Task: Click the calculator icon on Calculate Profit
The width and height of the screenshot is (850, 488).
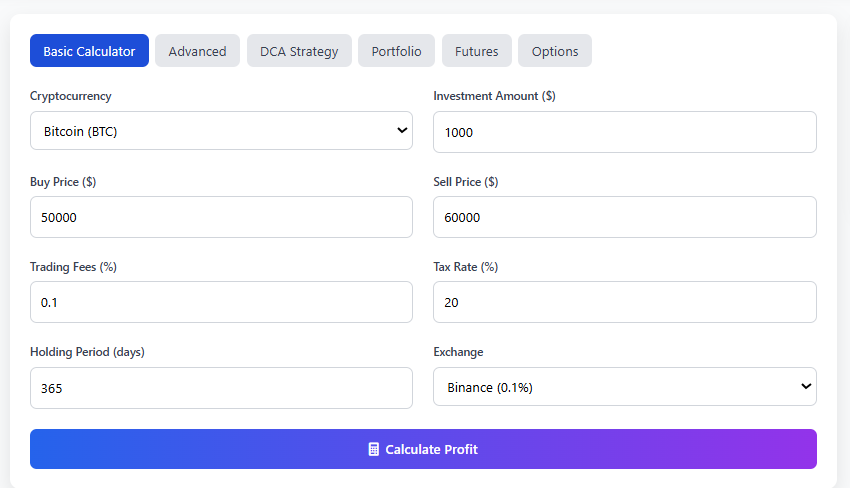Action: click(373, 450)
